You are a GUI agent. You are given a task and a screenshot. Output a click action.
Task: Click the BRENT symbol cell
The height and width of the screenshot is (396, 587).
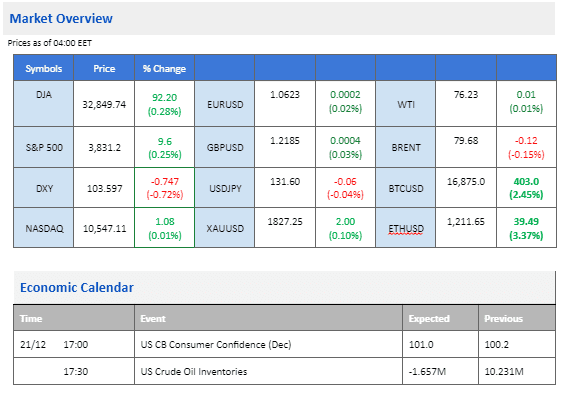(x=405, y=147)
